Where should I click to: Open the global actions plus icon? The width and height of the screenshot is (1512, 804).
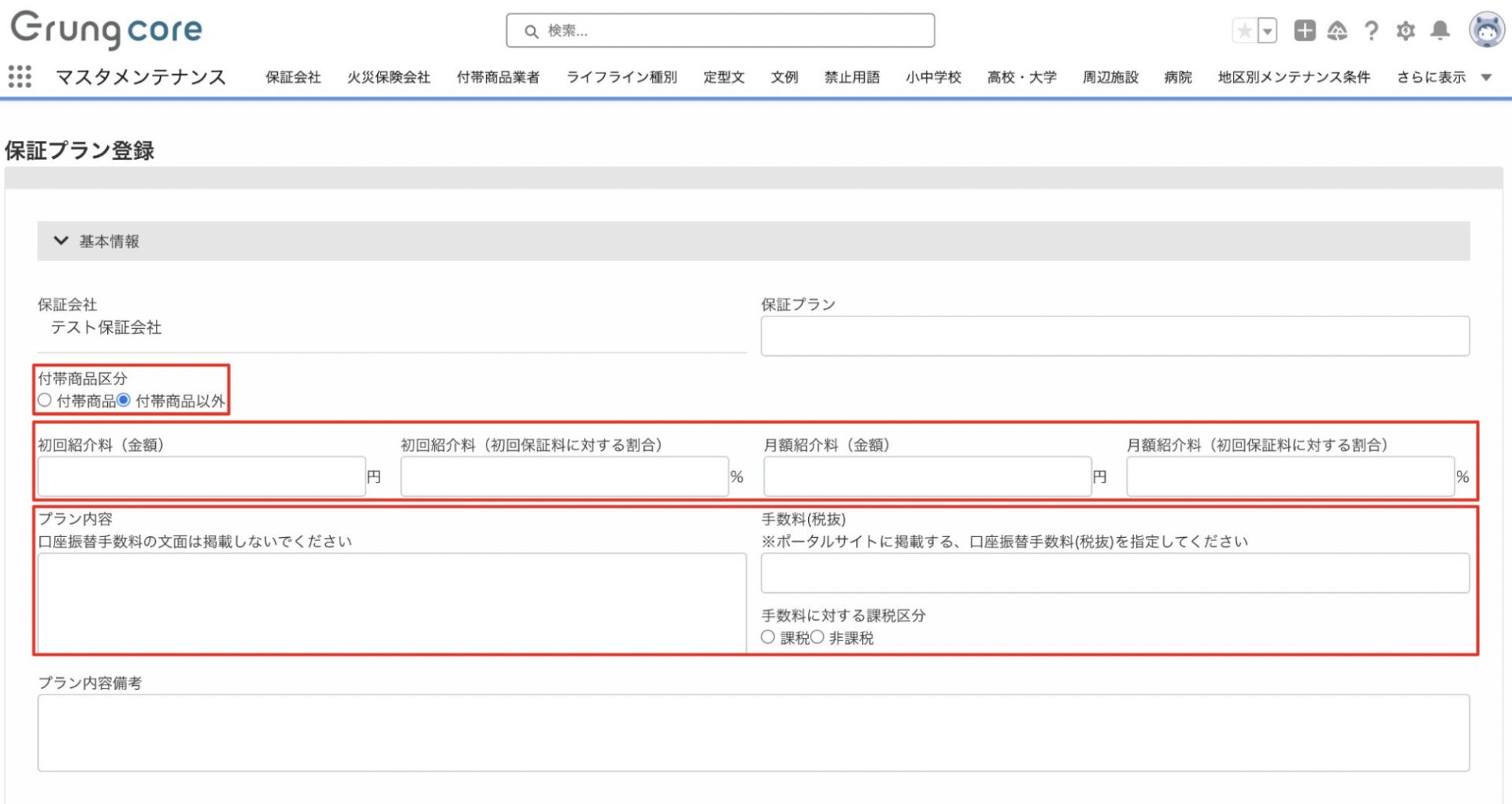(x=1304, y=31)
